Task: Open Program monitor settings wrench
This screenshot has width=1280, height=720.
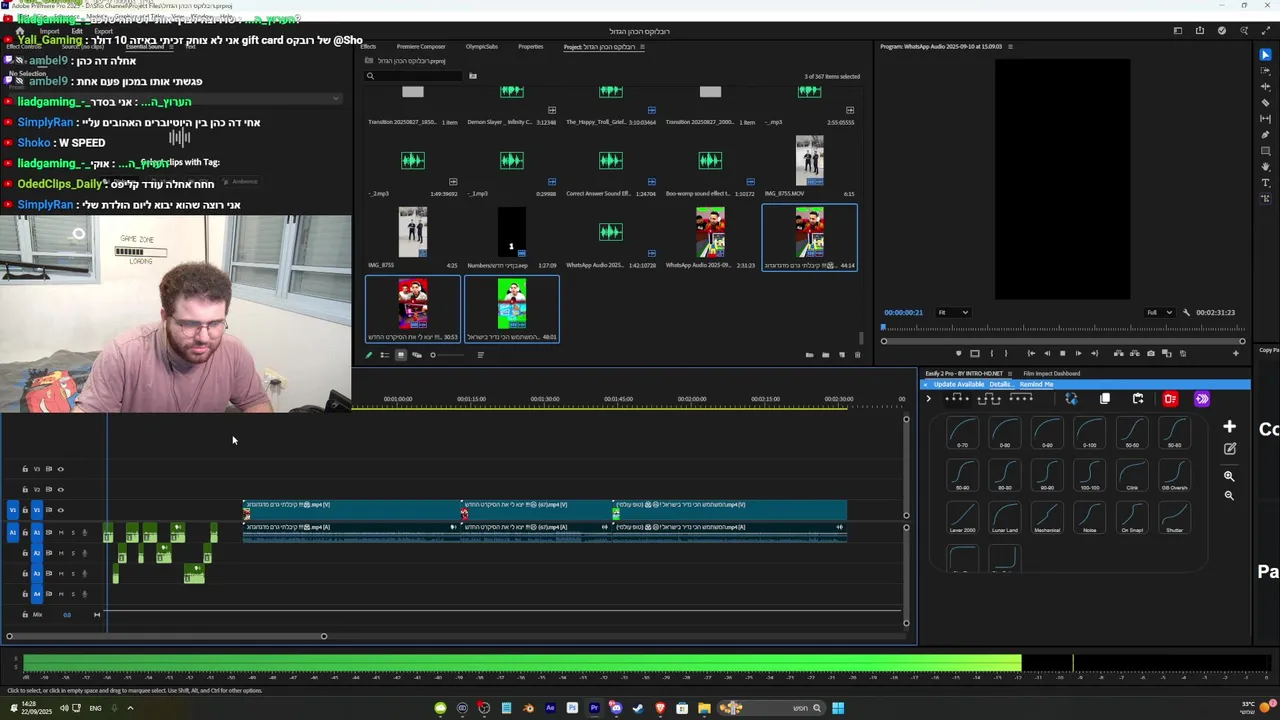Action: tap(1186, 312)
